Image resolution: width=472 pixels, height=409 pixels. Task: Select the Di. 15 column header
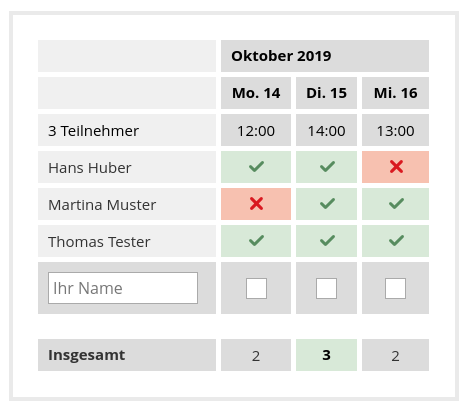click(326, 93)
